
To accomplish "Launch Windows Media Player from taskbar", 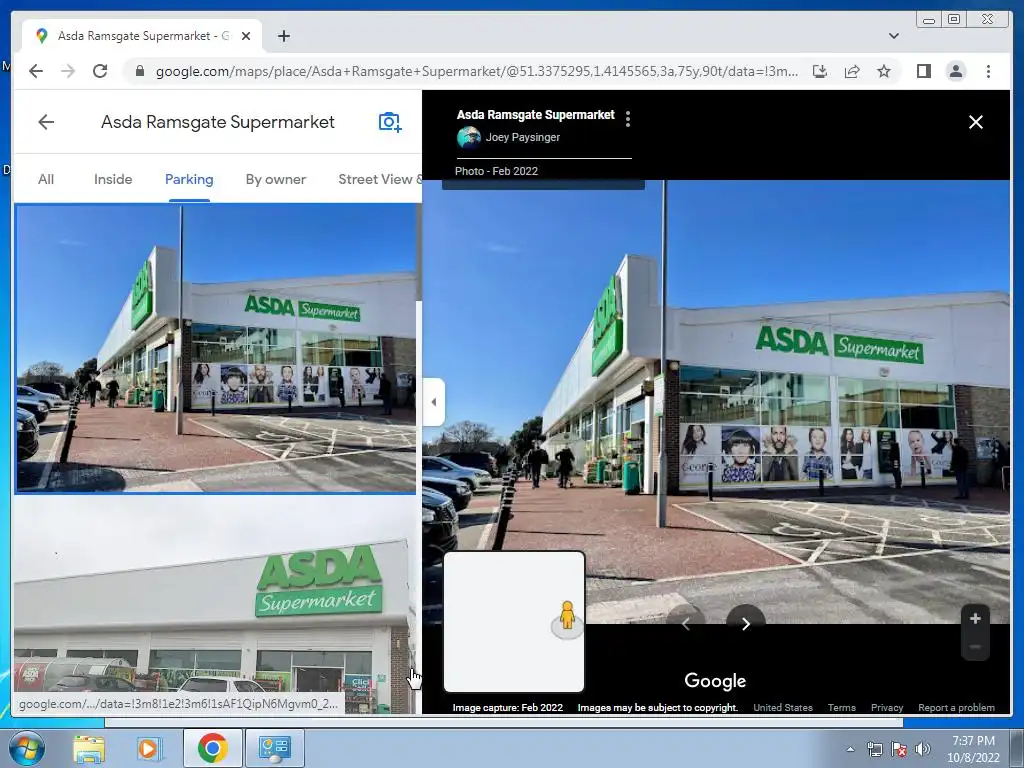I will tap(148, 748).
